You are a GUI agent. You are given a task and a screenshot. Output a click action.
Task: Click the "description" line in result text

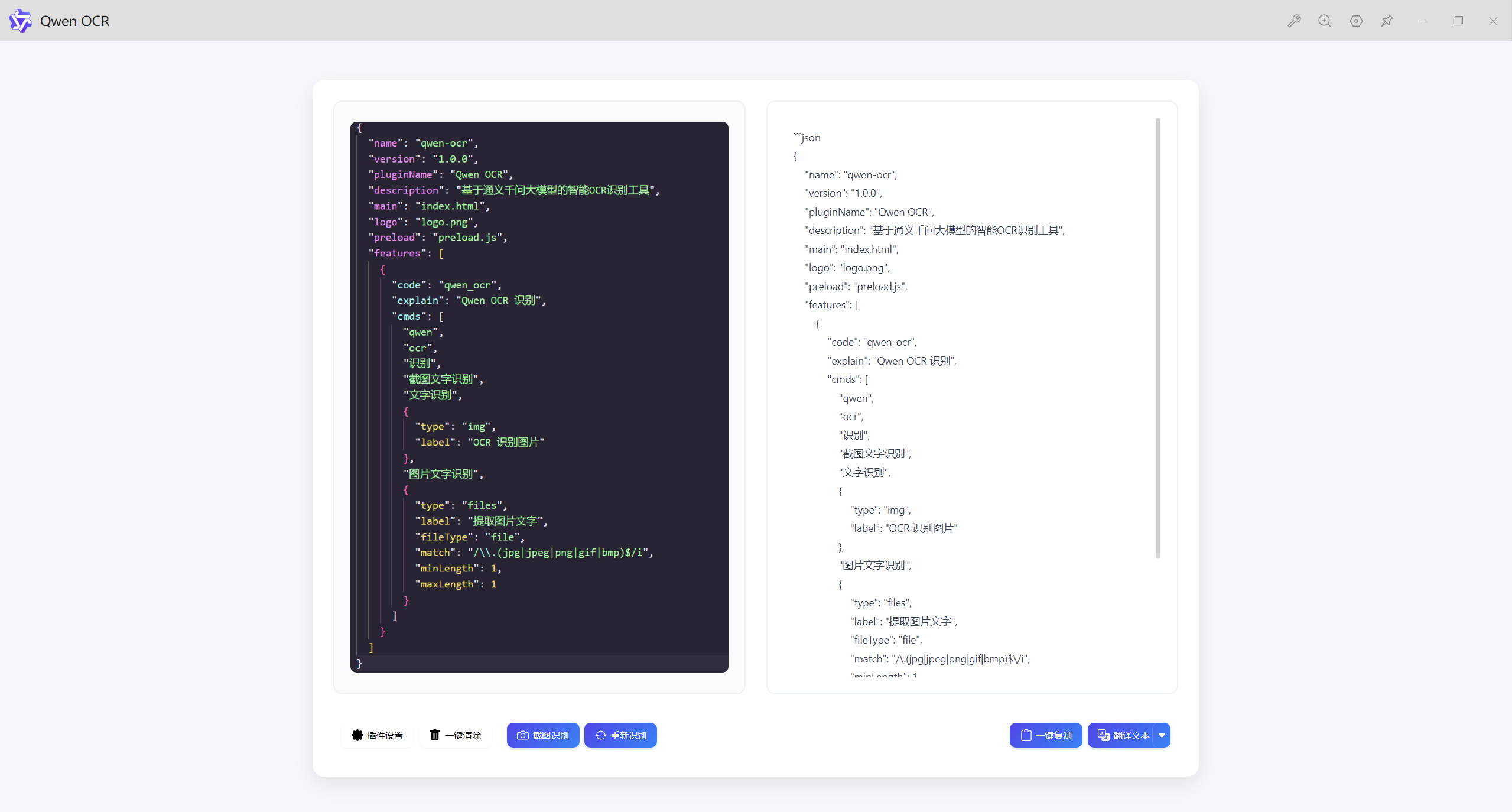pos(935,230)
